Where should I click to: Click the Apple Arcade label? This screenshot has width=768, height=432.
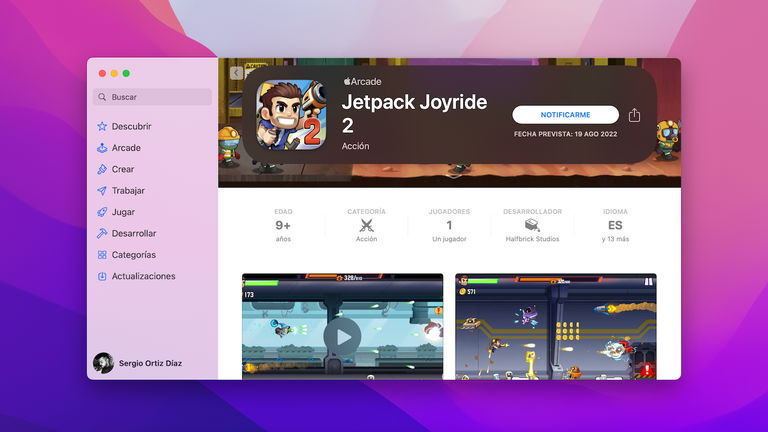[x=362, y=82]
